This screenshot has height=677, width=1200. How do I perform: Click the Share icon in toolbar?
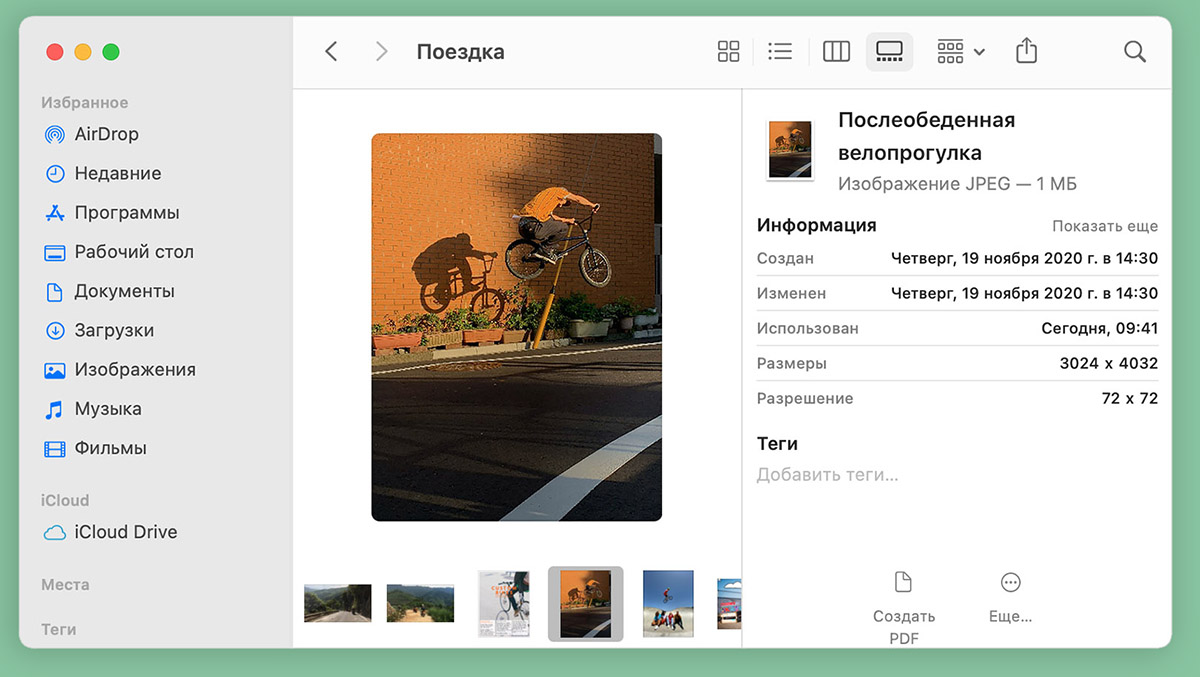[x=1026, y=52]
